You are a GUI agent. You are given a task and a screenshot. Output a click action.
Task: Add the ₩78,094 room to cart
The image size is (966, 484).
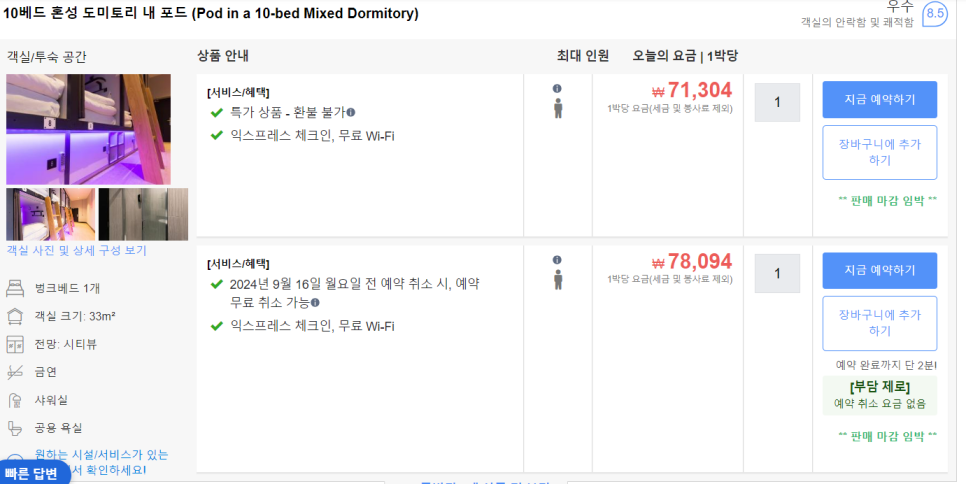pos(880,323)
